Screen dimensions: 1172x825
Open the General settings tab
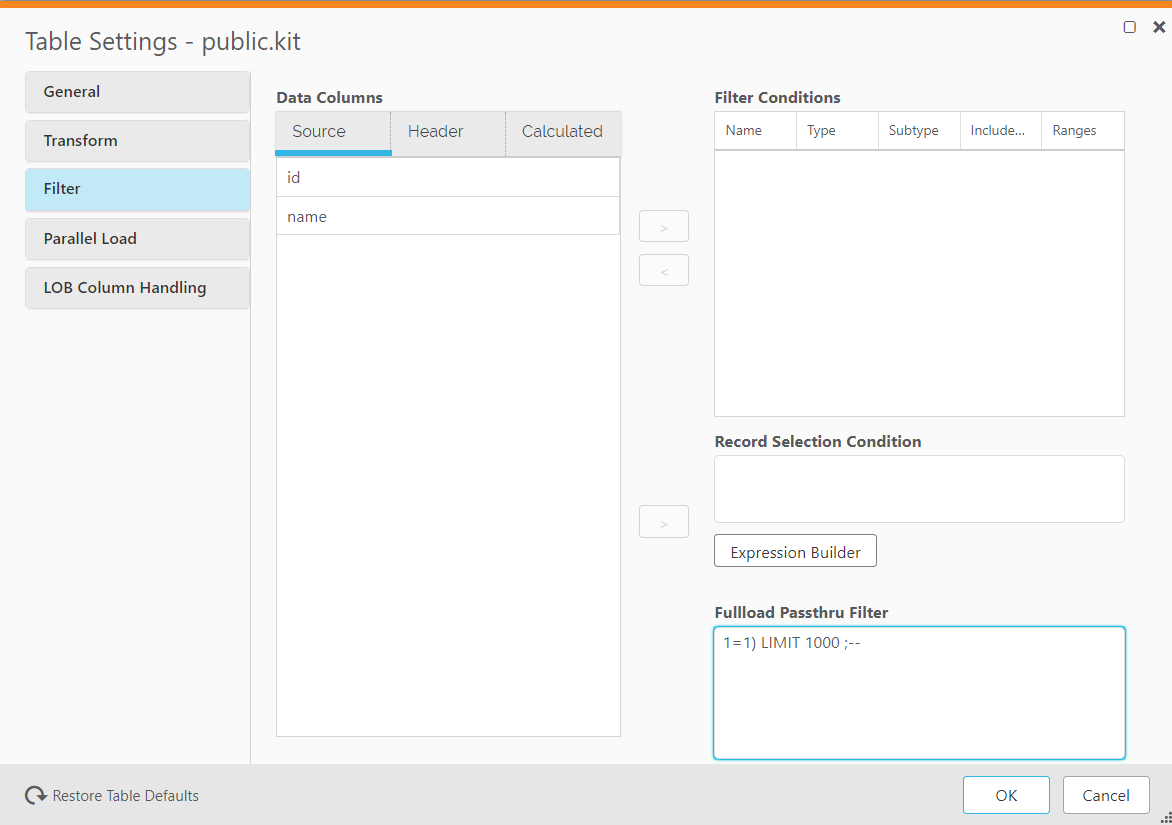[137, 92]
